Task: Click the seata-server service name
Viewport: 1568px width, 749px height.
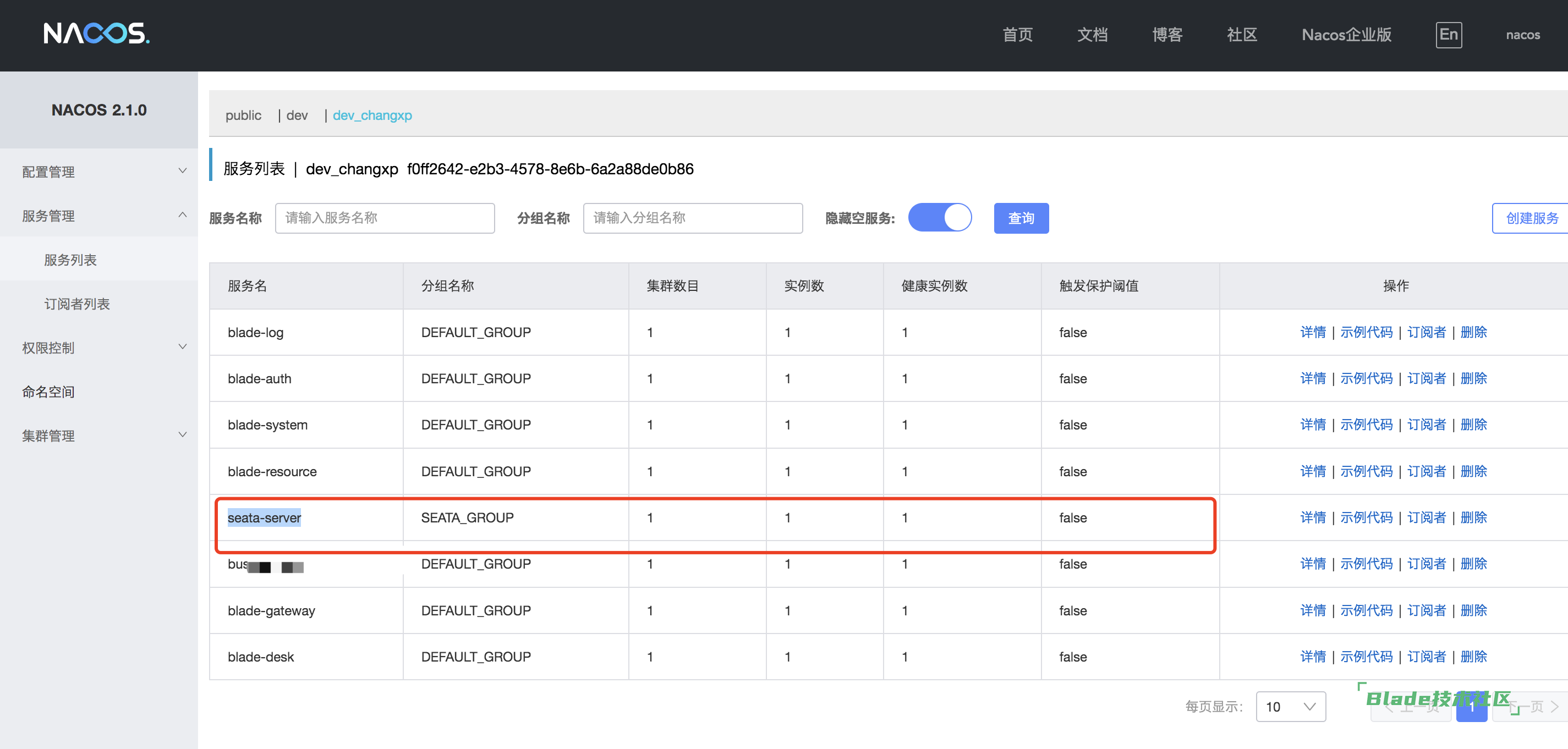Action: pos(264,517)
